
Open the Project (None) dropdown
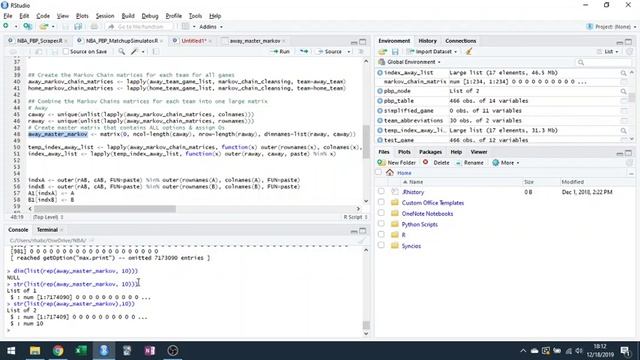click(x=611, y=27)
